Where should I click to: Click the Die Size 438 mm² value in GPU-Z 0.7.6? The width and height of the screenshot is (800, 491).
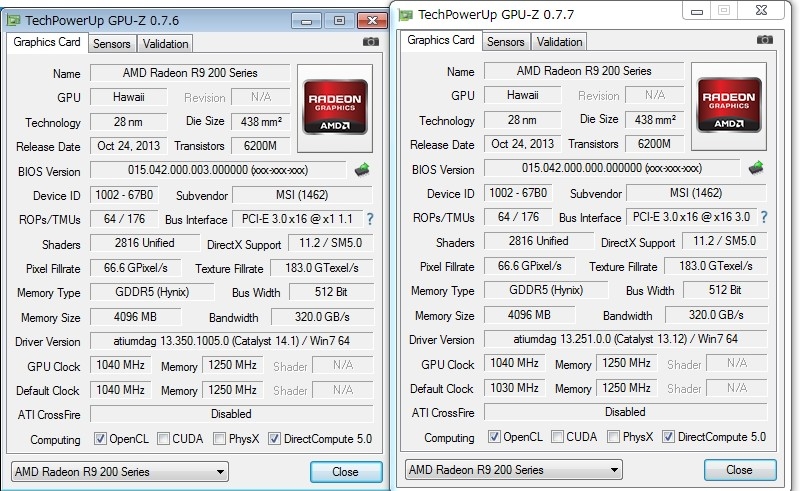[261, 121]
